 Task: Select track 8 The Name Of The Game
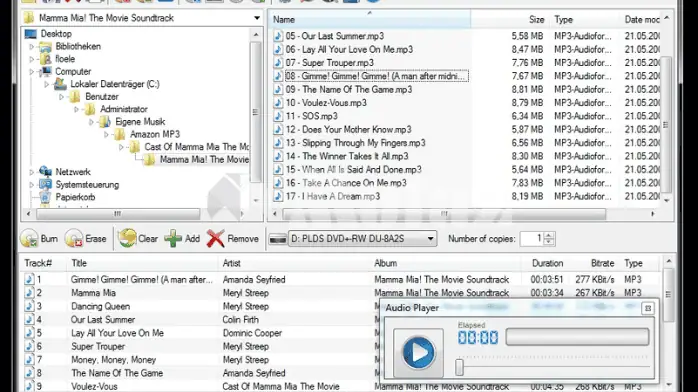[x=117, y=373]
